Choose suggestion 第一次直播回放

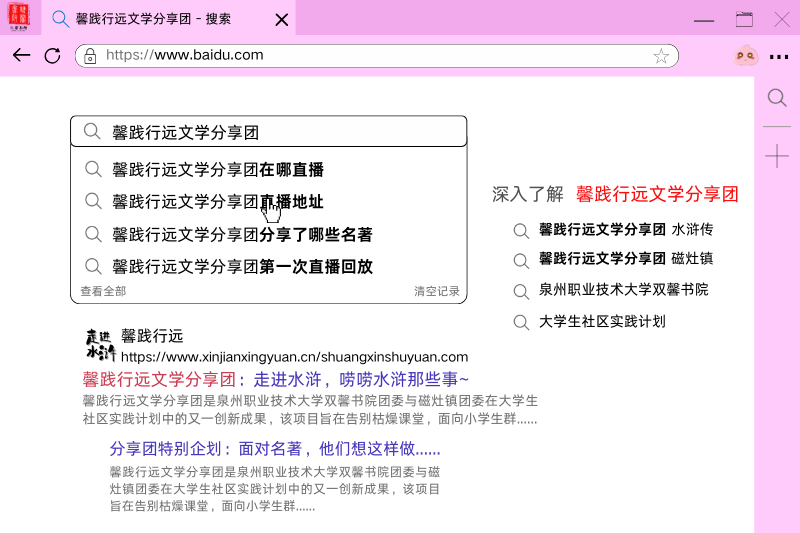pyautogui.click(x=241, y=267)
